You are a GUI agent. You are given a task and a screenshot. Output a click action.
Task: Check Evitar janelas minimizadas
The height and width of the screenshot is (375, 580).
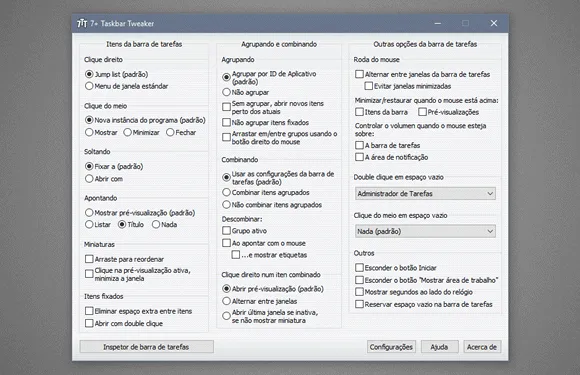[368, 86]
